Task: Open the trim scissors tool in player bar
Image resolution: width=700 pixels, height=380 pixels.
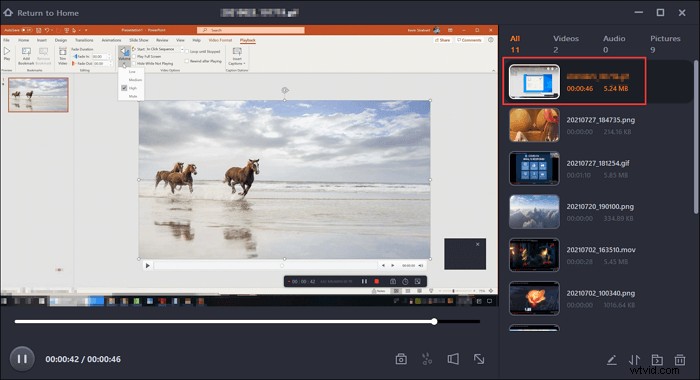Action: pos(427,359)
